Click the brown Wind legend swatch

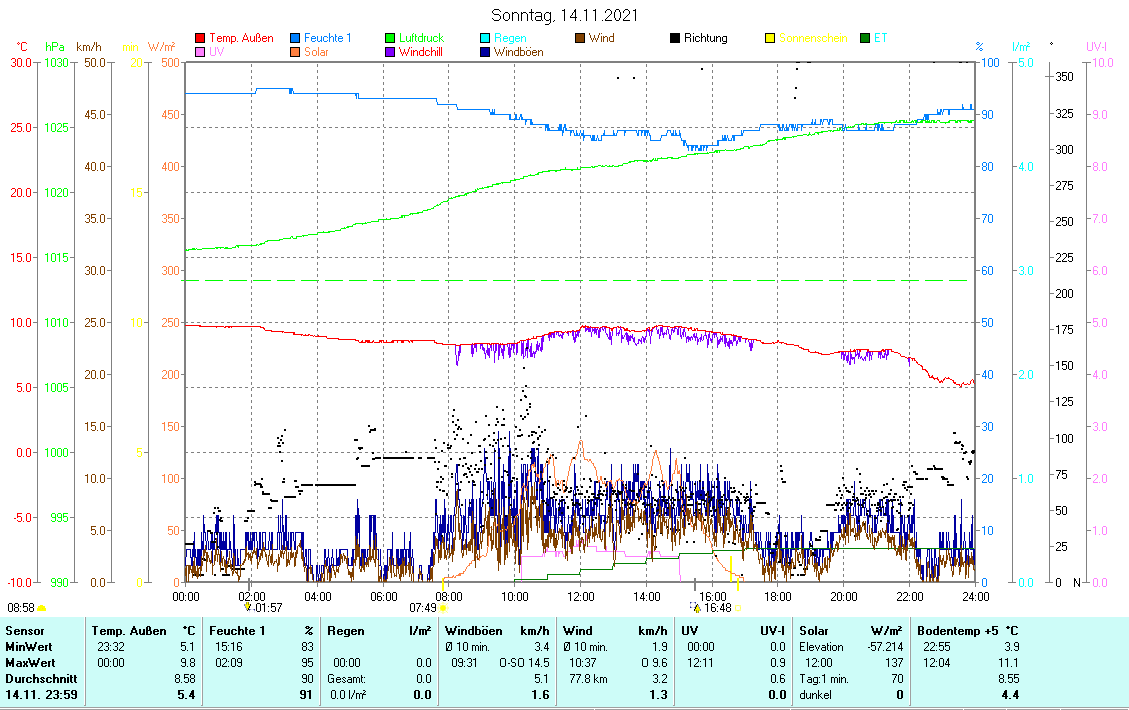[580, 39]
